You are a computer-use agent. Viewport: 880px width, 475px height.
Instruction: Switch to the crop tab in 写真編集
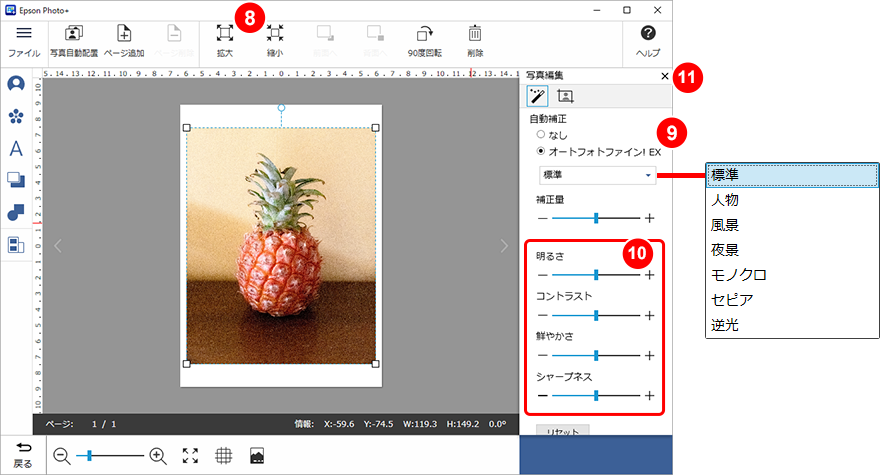click(565, 96)
